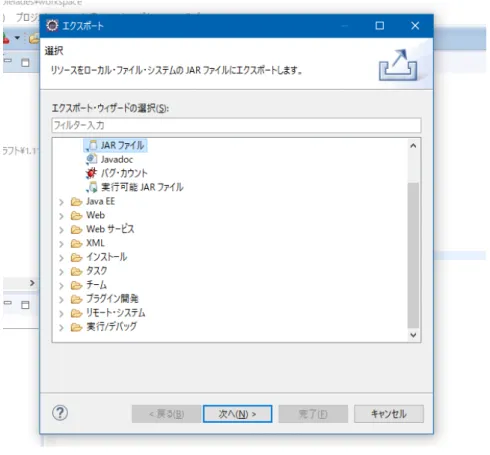Click the wizard list scrollbar thumb
Viewport: 490px width, 455px height.
tap(413, 256)
